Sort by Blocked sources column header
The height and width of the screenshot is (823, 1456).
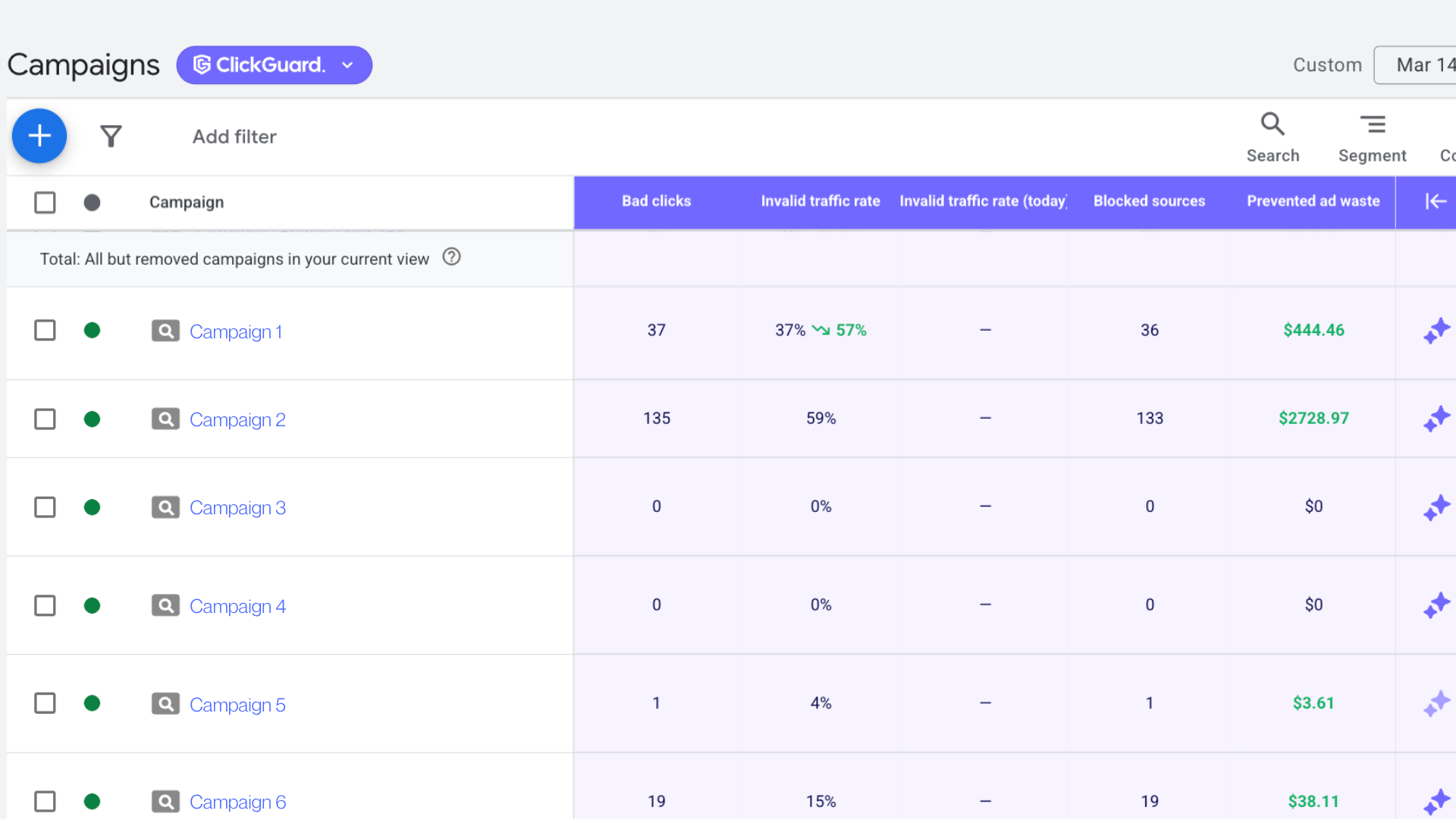[1149, 202]
